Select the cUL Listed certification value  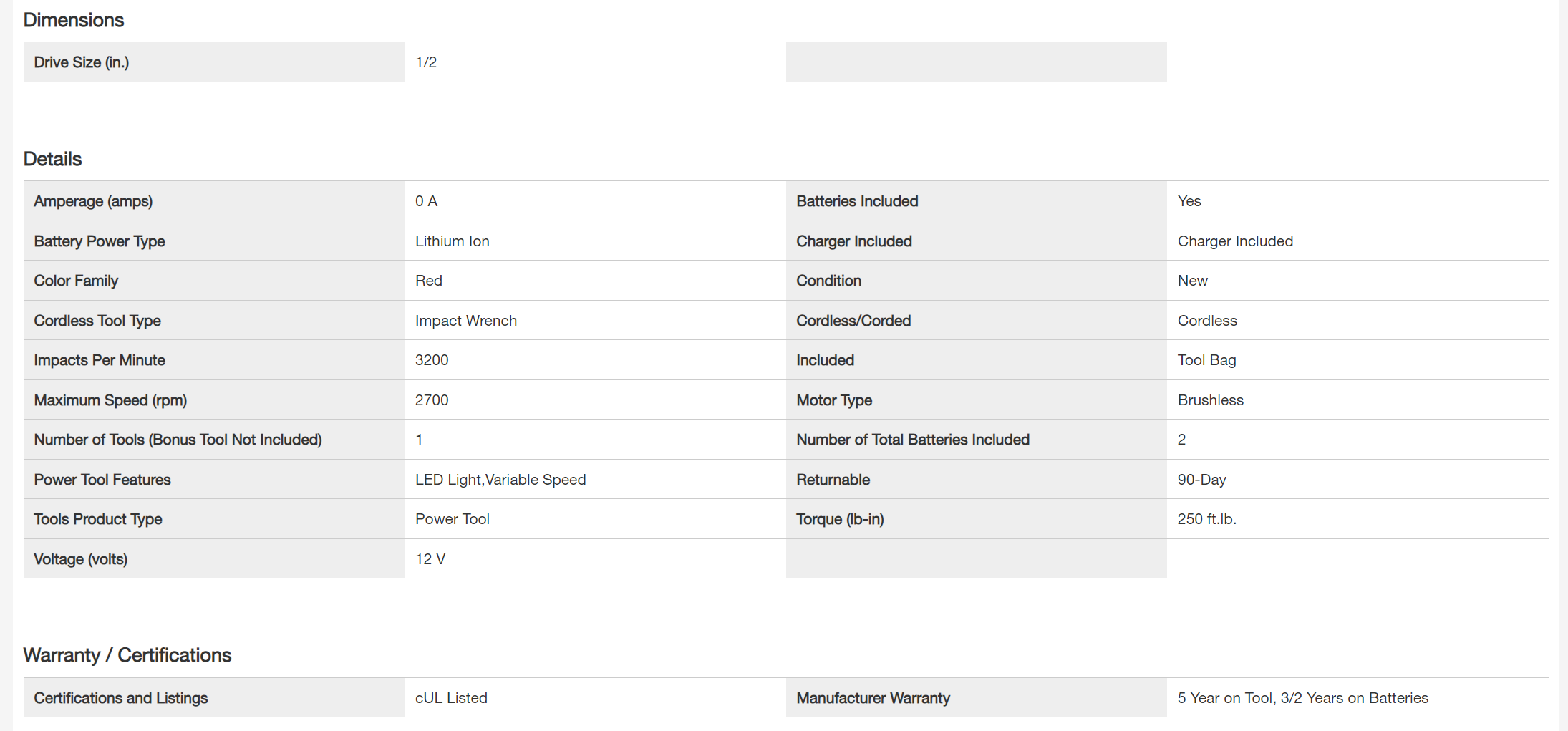pyautogui.click(x=451, y=698)
